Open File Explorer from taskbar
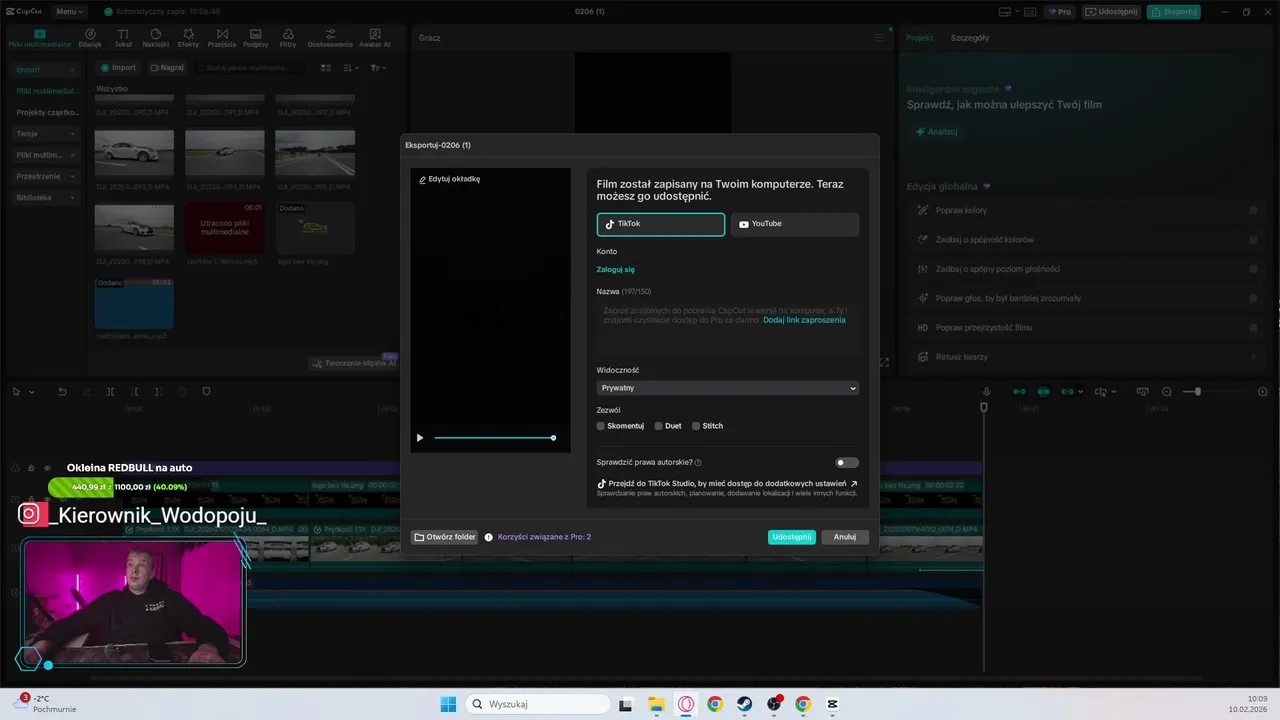This screenshot has height=720, width=1280. pyautogui.click(x=656, y=704)
